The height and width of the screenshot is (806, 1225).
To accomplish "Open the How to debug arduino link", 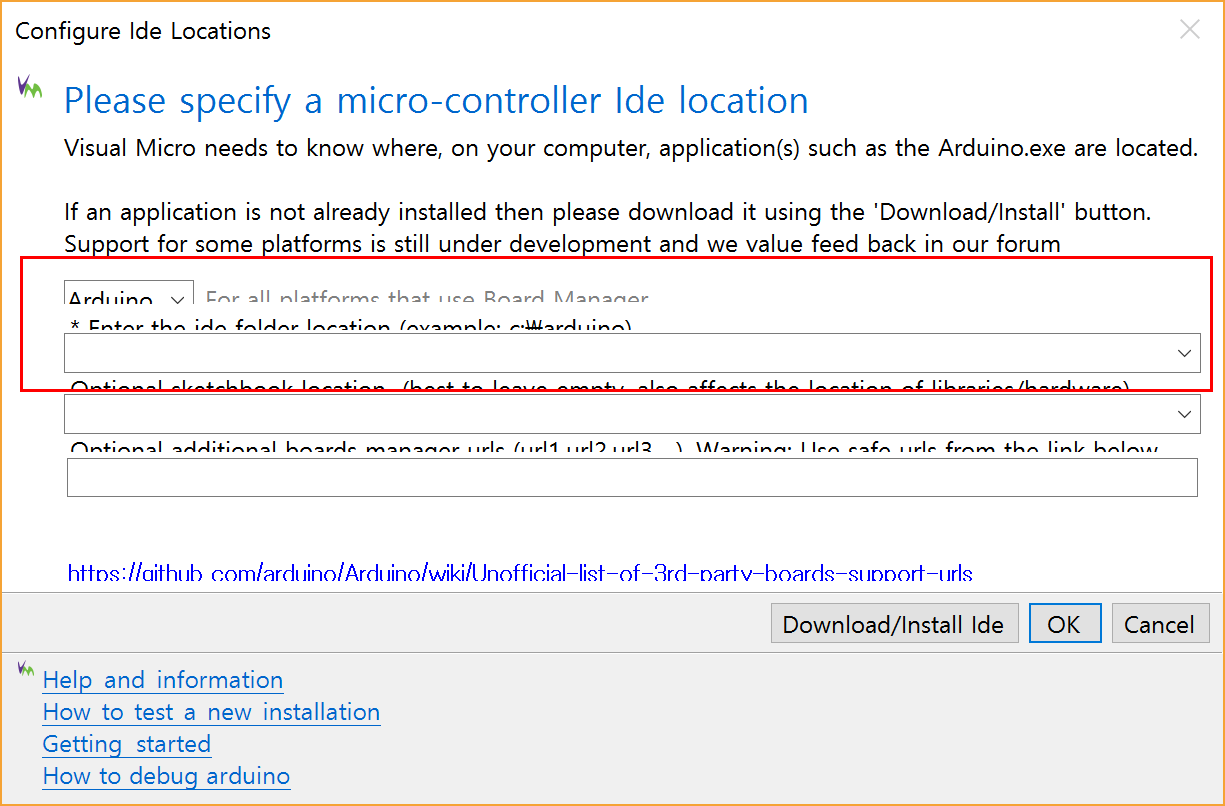I will (x=166, y=776).
